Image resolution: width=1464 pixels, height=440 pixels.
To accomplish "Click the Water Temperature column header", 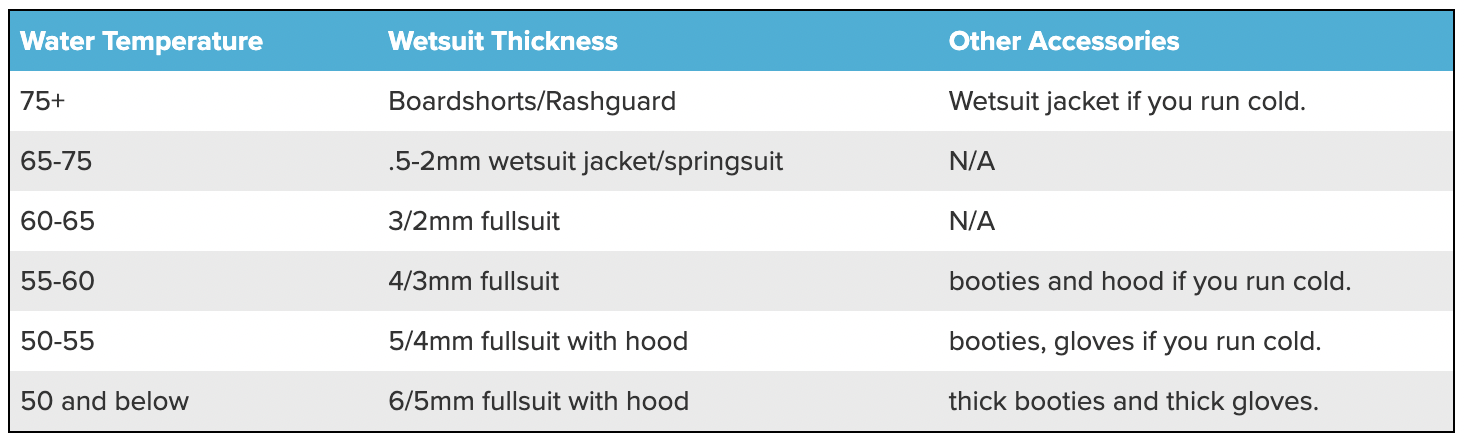I will [x=141, y=42].
